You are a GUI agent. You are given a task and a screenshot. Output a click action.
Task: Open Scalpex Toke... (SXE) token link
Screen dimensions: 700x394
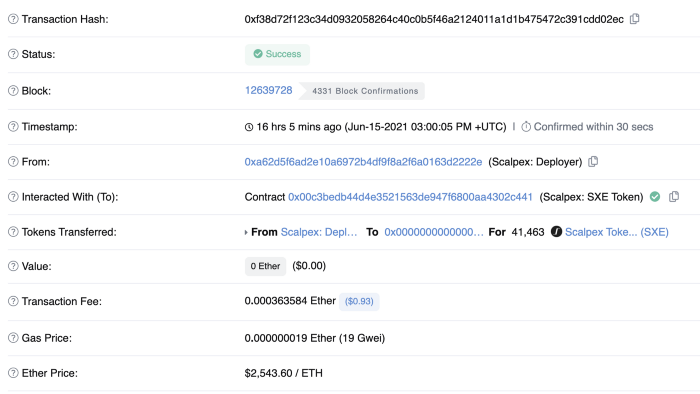[x=617, y=232]
